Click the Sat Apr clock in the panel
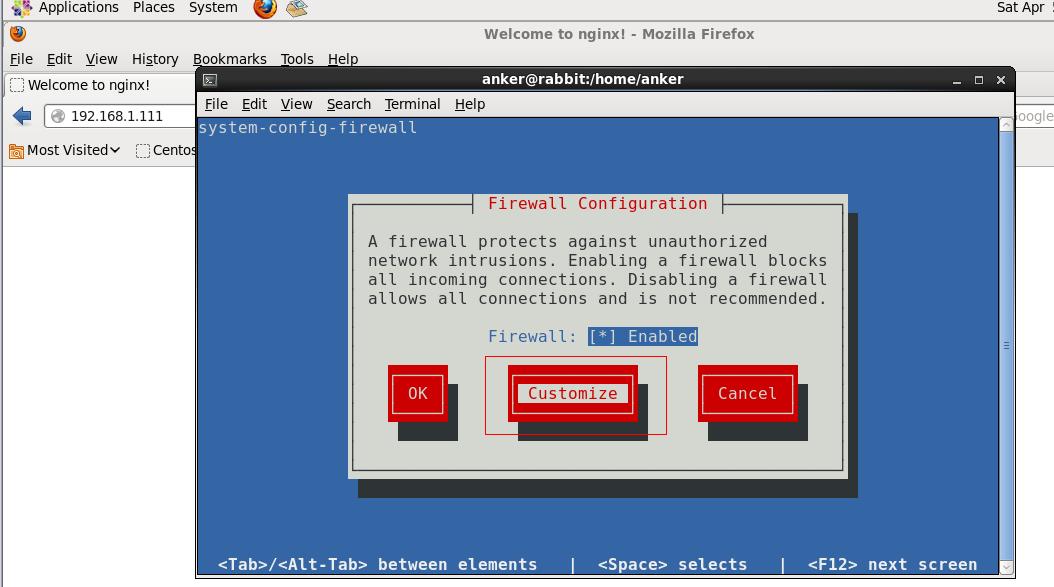The image size is (1054, 587). click(1024, 8)
